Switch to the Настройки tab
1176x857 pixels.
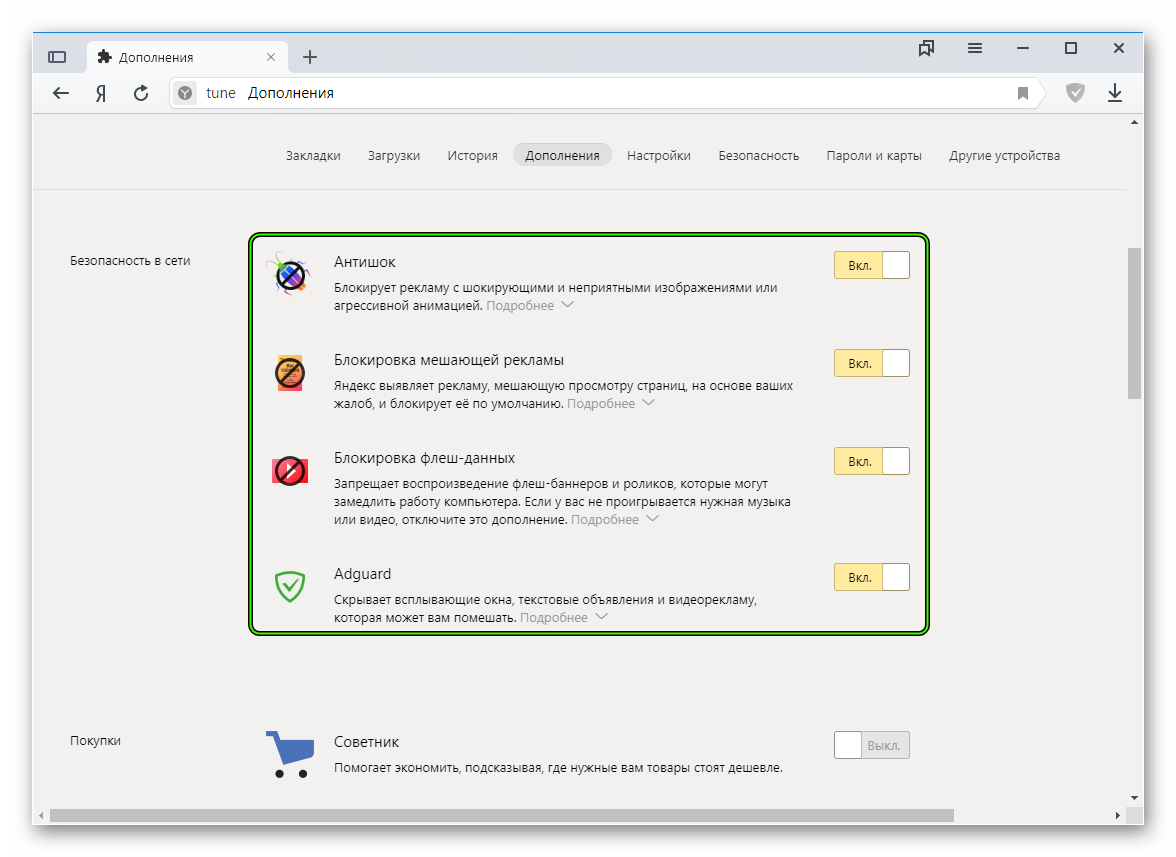659,155
